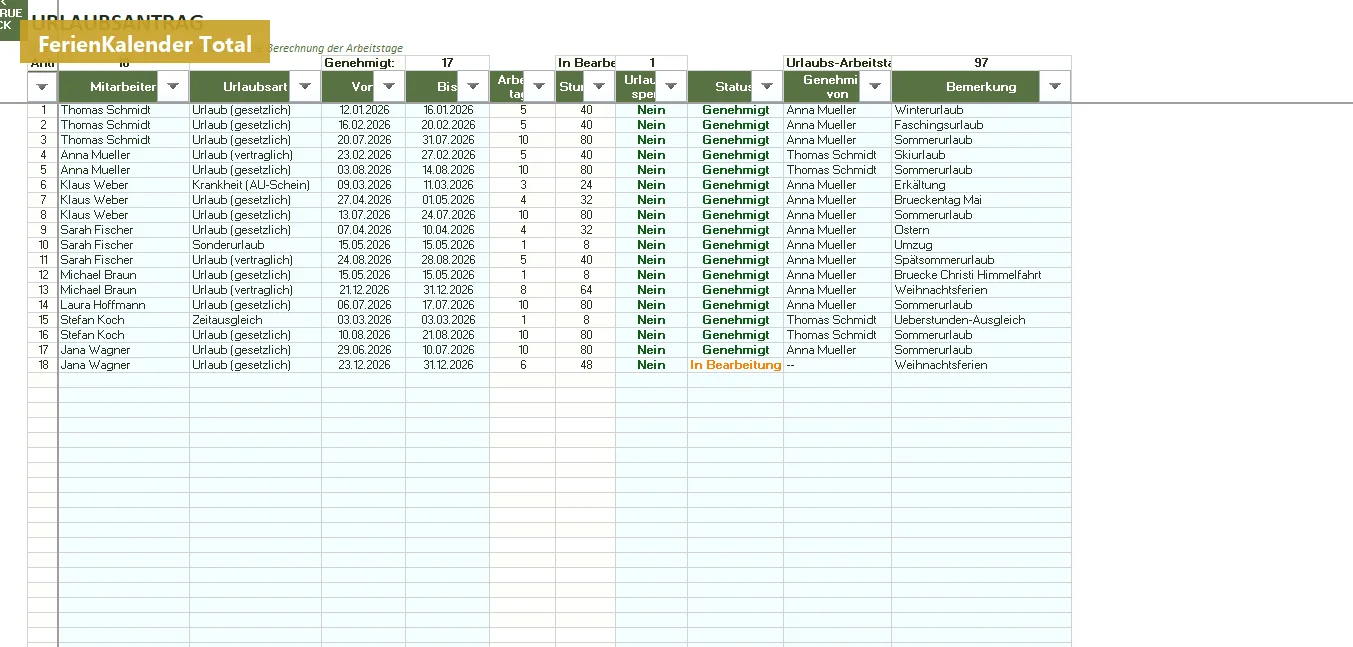Open the filter dropdown of the row-number column

click(x=43, y=87)
